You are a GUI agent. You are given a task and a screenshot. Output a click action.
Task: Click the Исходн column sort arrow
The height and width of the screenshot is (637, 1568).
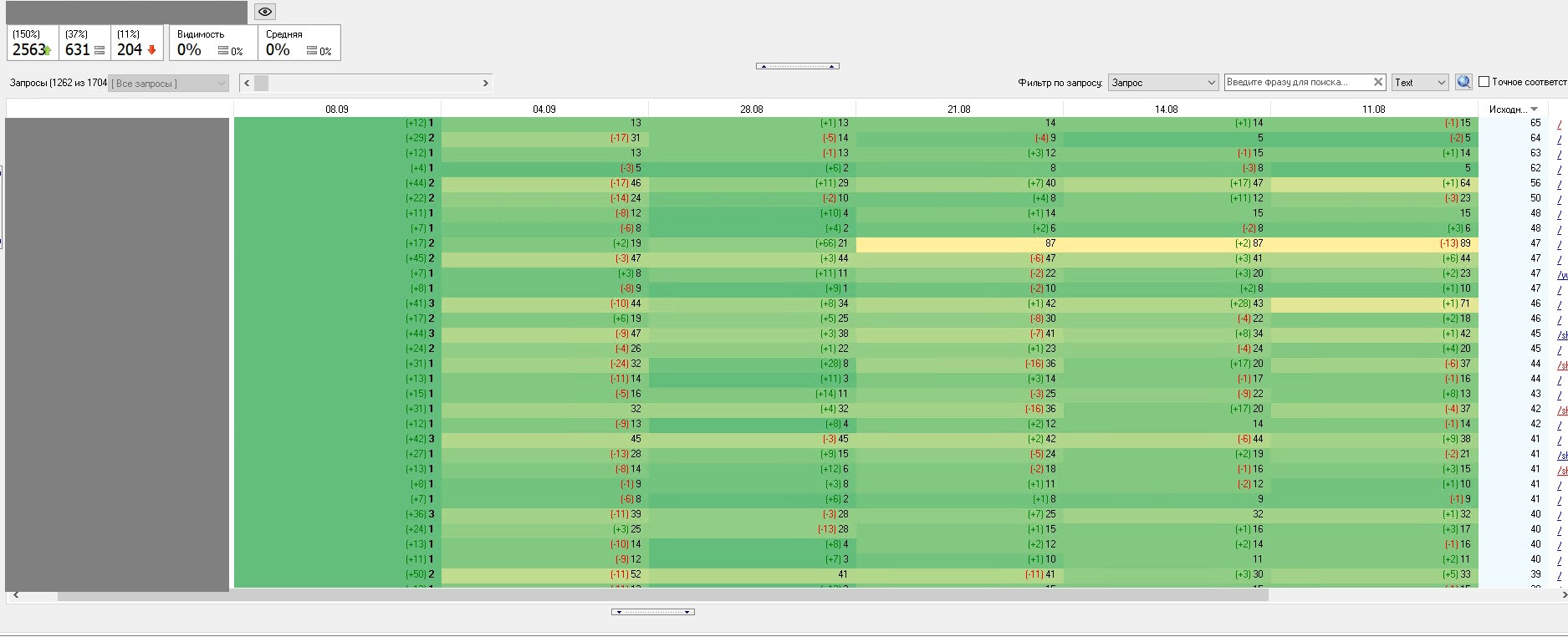click(x=1534, y=110)
